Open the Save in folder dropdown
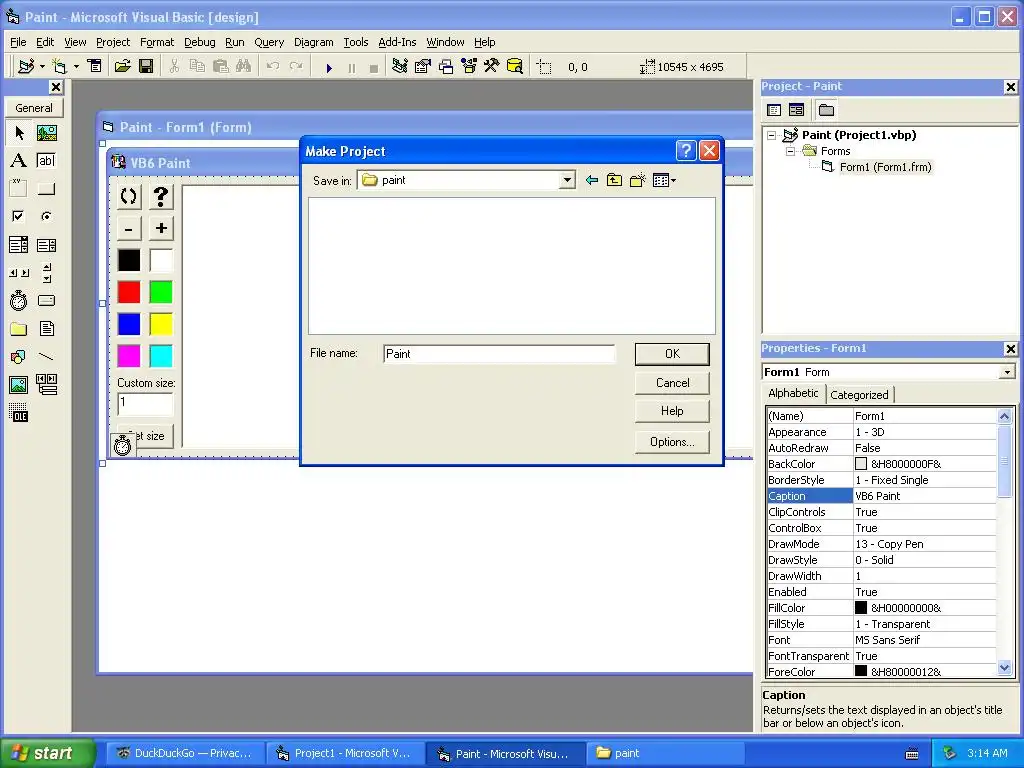Image resolution: width=1024 pixels, height=768 pixels. click(x=567, y=180)
